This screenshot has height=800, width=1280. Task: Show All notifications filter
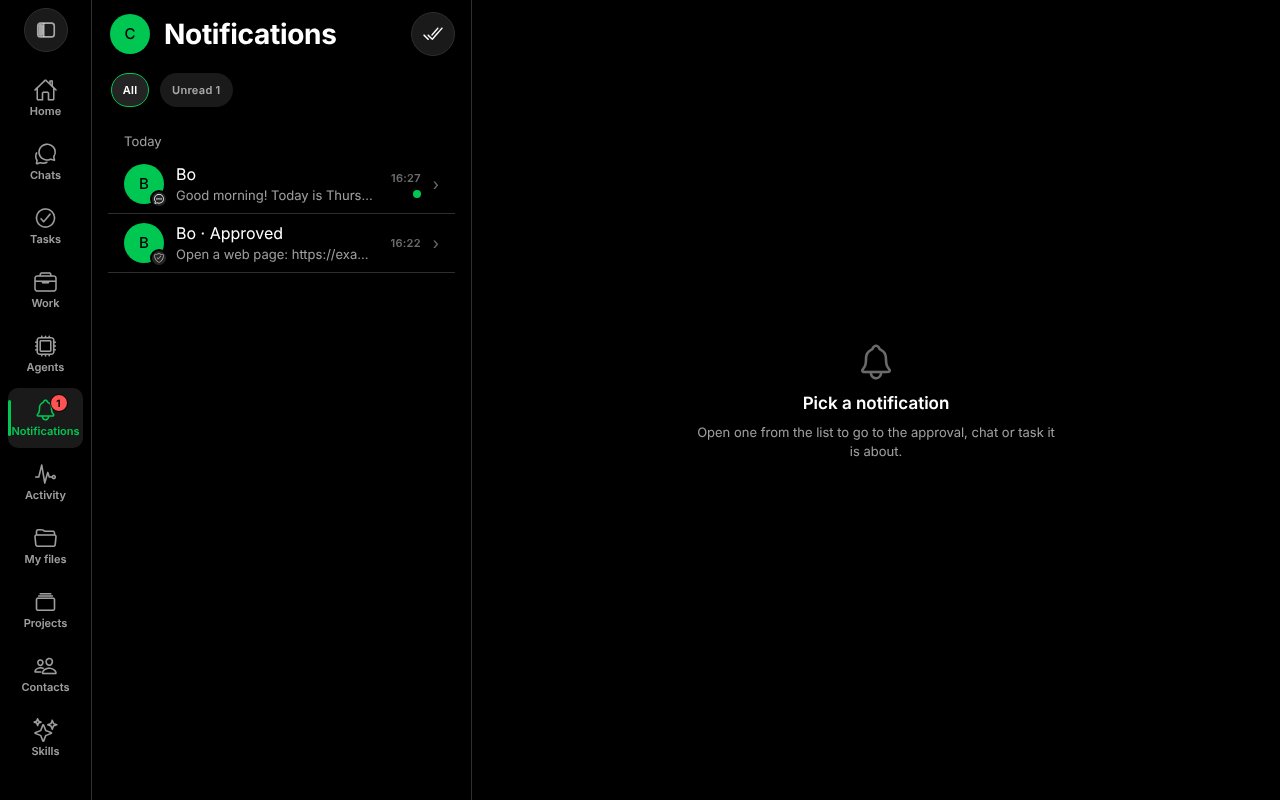point(130,90)
